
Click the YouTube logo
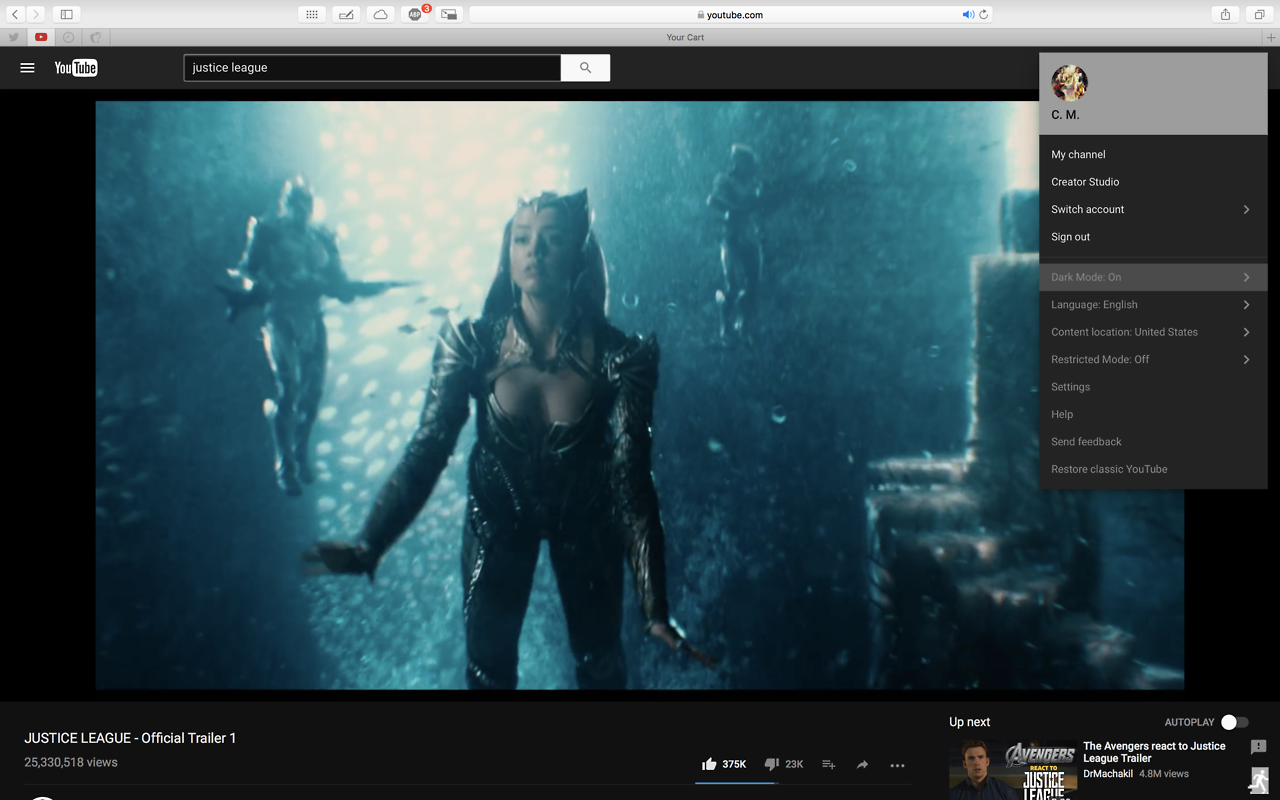[x=76, y=68]
